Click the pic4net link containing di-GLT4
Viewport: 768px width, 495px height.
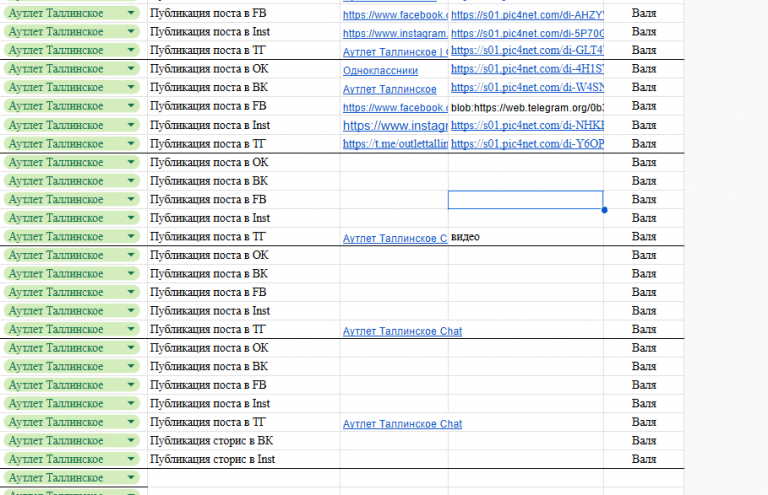click(x=527, y=50)
